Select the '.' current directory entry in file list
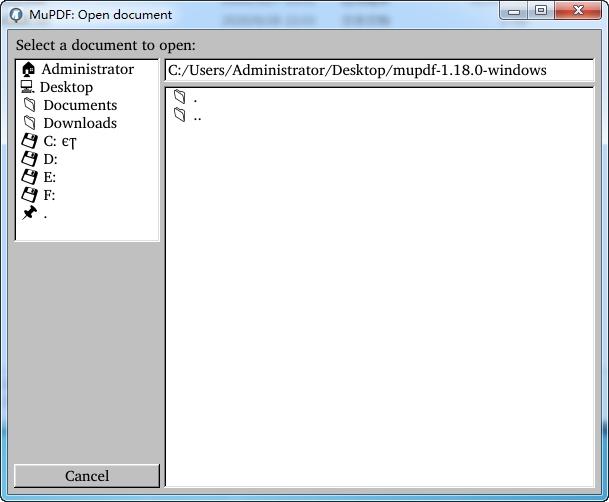This screenshot has width=609, height=502. click(379, 97)
